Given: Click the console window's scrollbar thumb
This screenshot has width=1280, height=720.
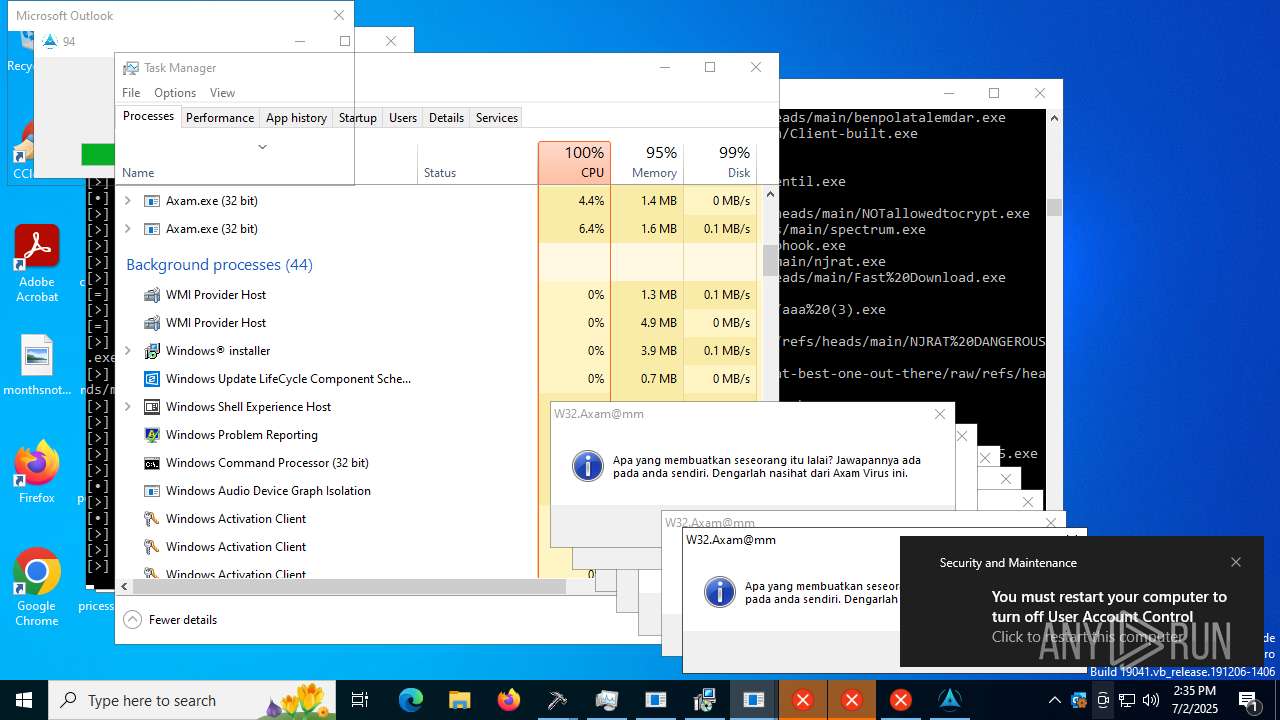Looking at the screenshot, I should coord(1054,207).
